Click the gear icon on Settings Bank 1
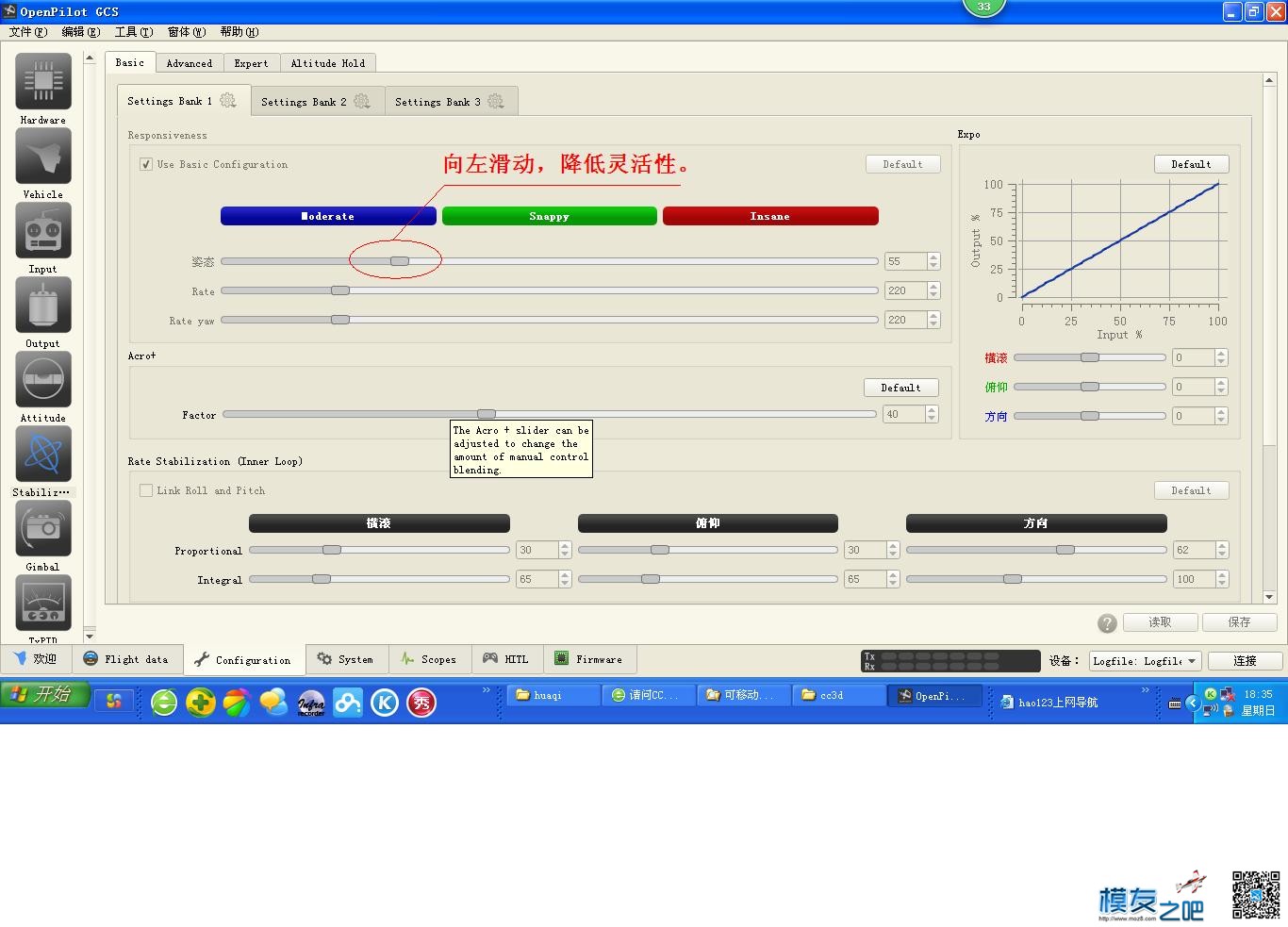This screenshot has width=1288, height=927. pyautogui.click(x=227, y=101)
